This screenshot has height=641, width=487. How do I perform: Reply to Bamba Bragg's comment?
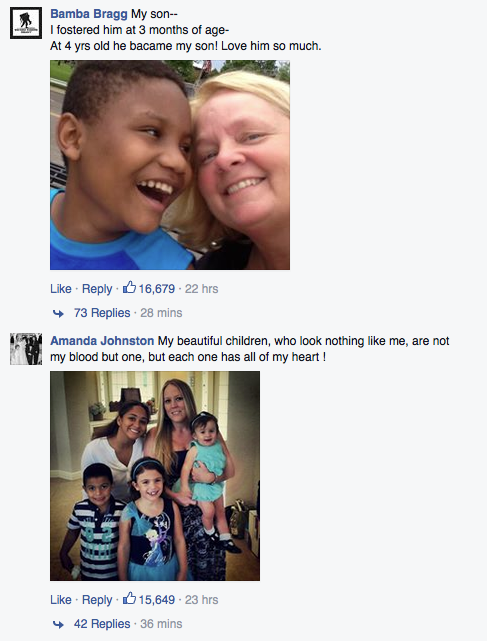click(97, 289)
